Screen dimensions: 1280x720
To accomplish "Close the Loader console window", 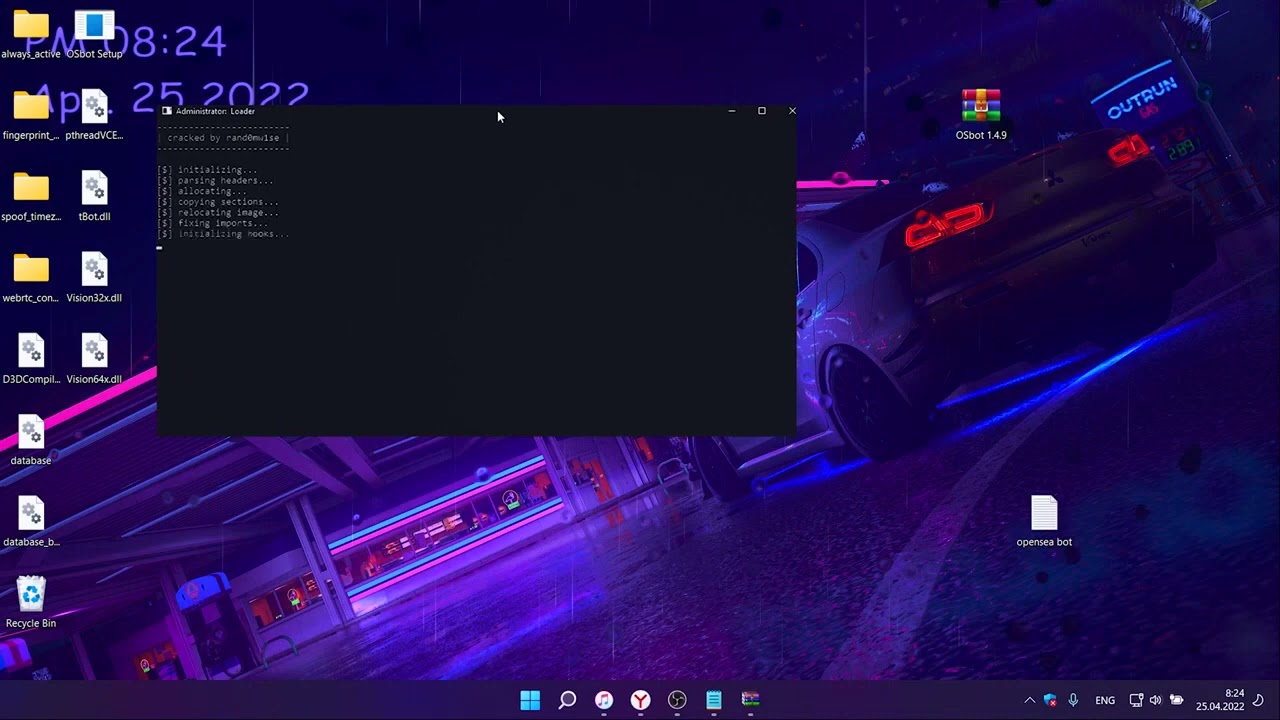I will [x=792, y=111].
